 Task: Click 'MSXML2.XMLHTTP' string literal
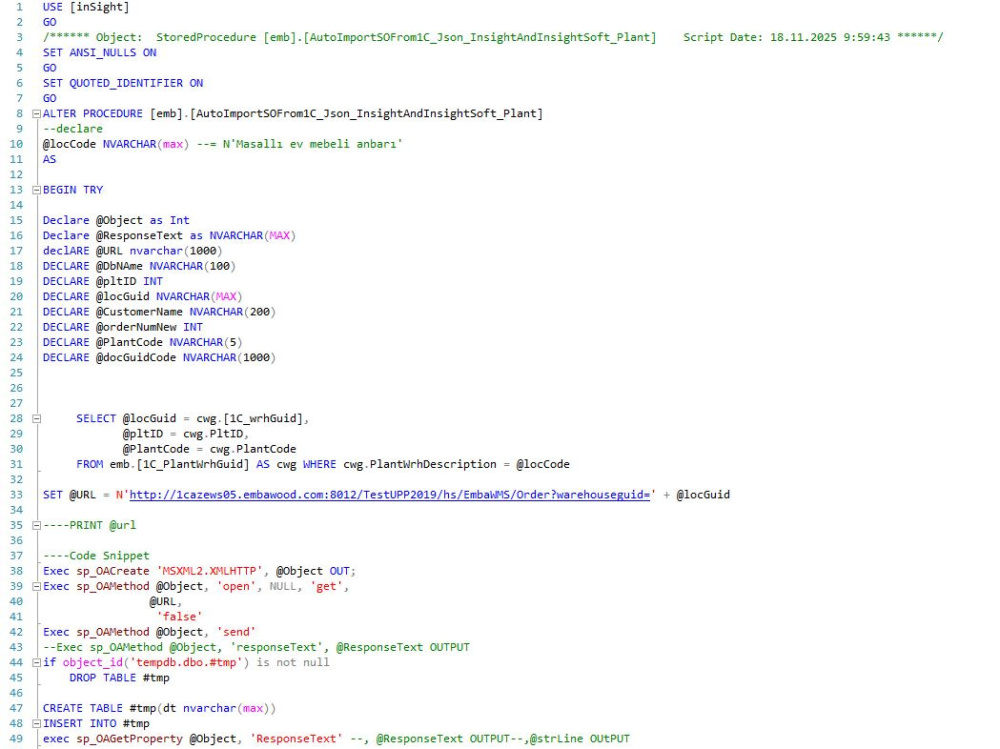coord(209,572)
